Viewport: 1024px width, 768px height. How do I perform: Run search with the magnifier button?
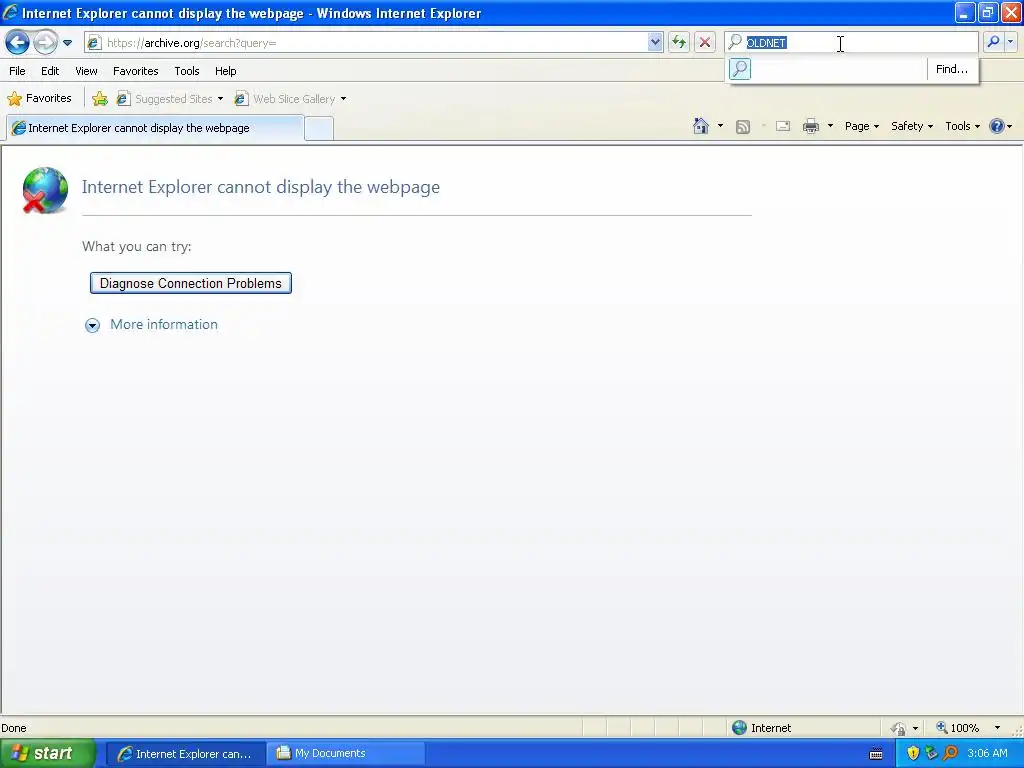click(x=993, y=42)
